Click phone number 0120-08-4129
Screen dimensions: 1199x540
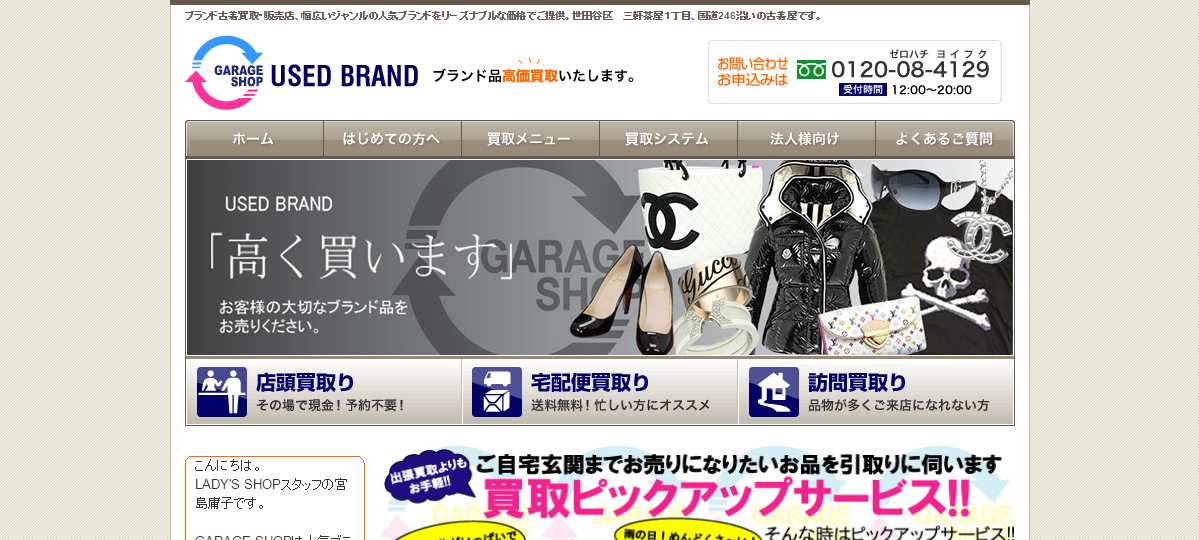[910, 70]
